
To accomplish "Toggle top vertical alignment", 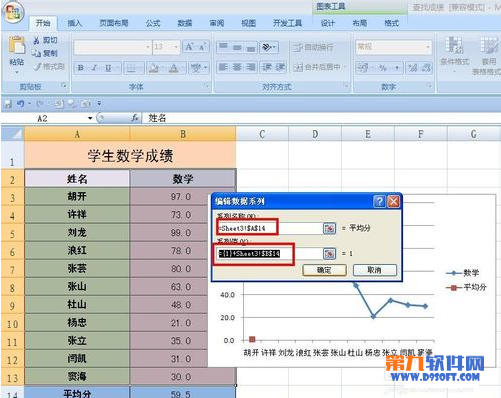I will [x=223, y=47].
